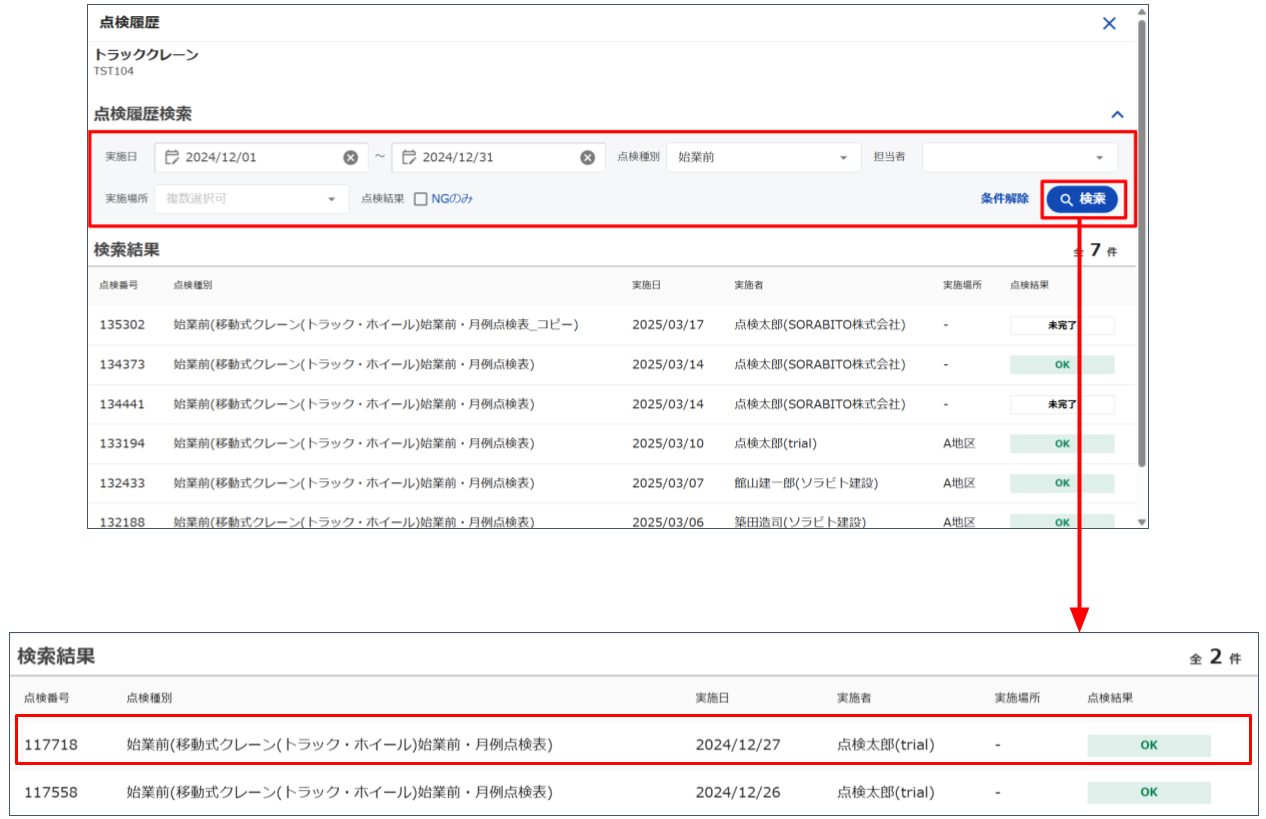Click the start date input field
The height and width of the screenshot is (819, 1266).
260,157
